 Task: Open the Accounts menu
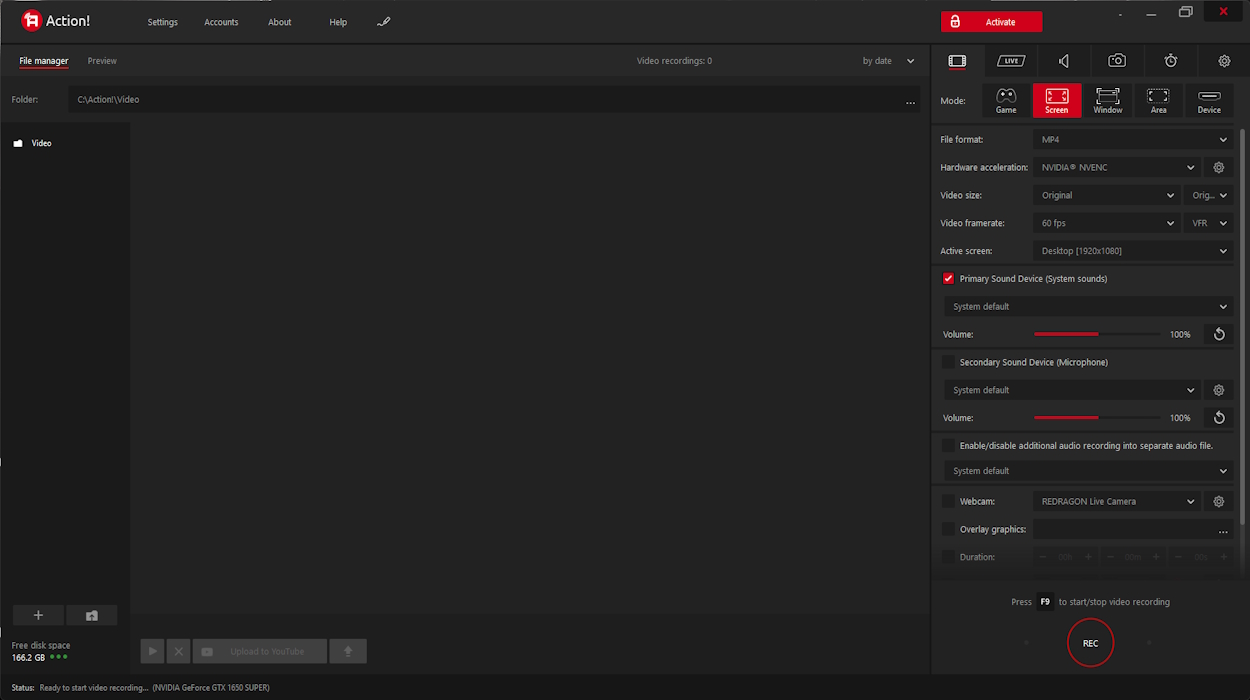(x=221, y=22)
